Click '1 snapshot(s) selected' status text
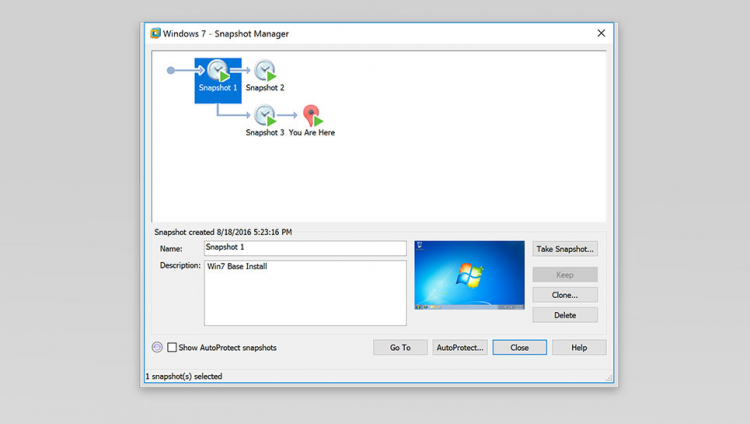 [184, 376]
